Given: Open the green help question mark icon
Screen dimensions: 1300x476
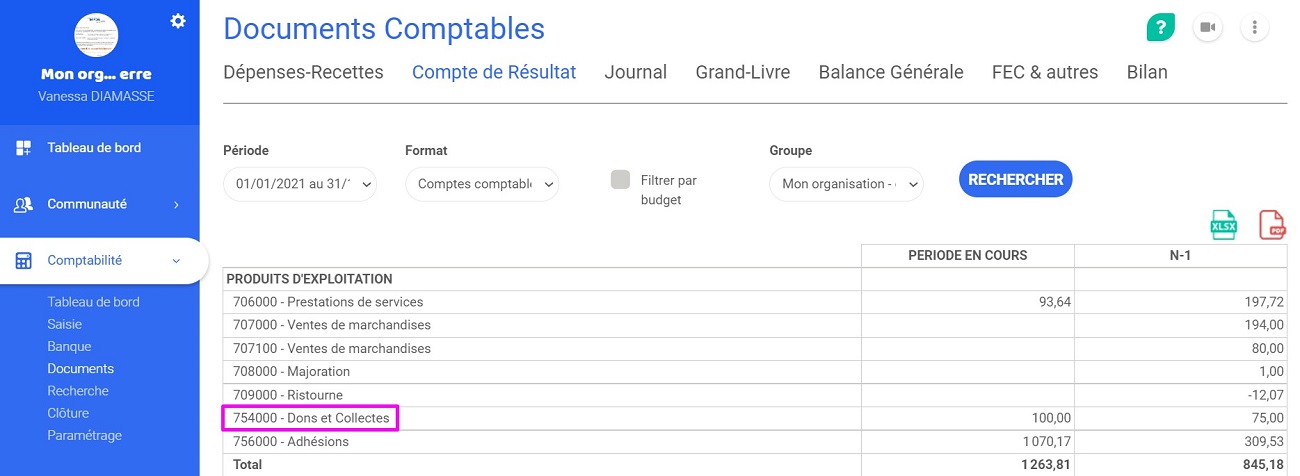Looking at the screenshot, I should (x=1161, y=27).
